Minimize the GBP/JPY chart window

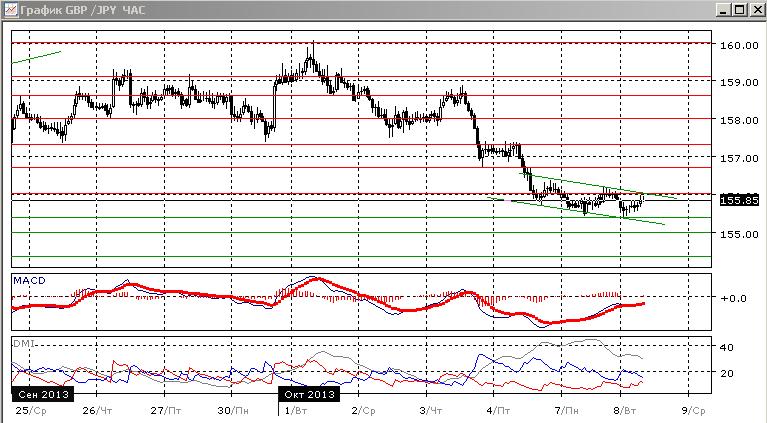point(725,10)
